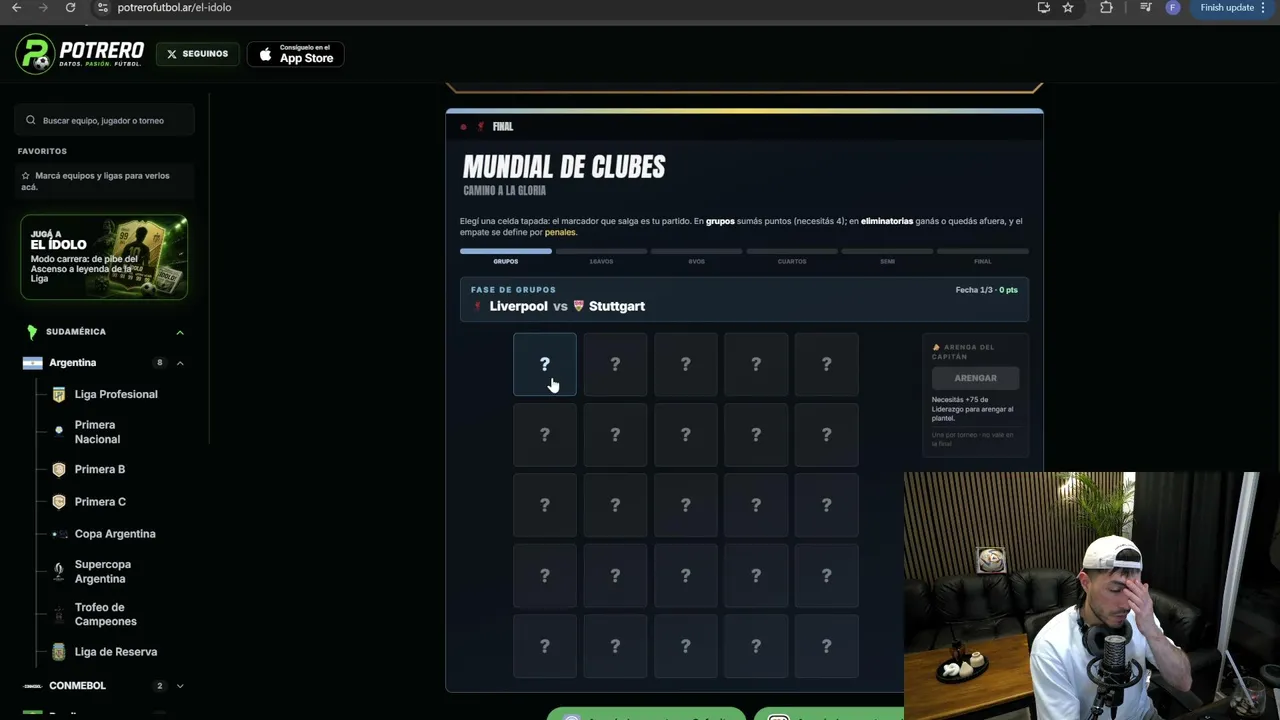The width and height of the screenshot is (1280, 720).
Task: Click the 'CAMINO A LA GLORIA' subtitle
Action: click(505, 191)
